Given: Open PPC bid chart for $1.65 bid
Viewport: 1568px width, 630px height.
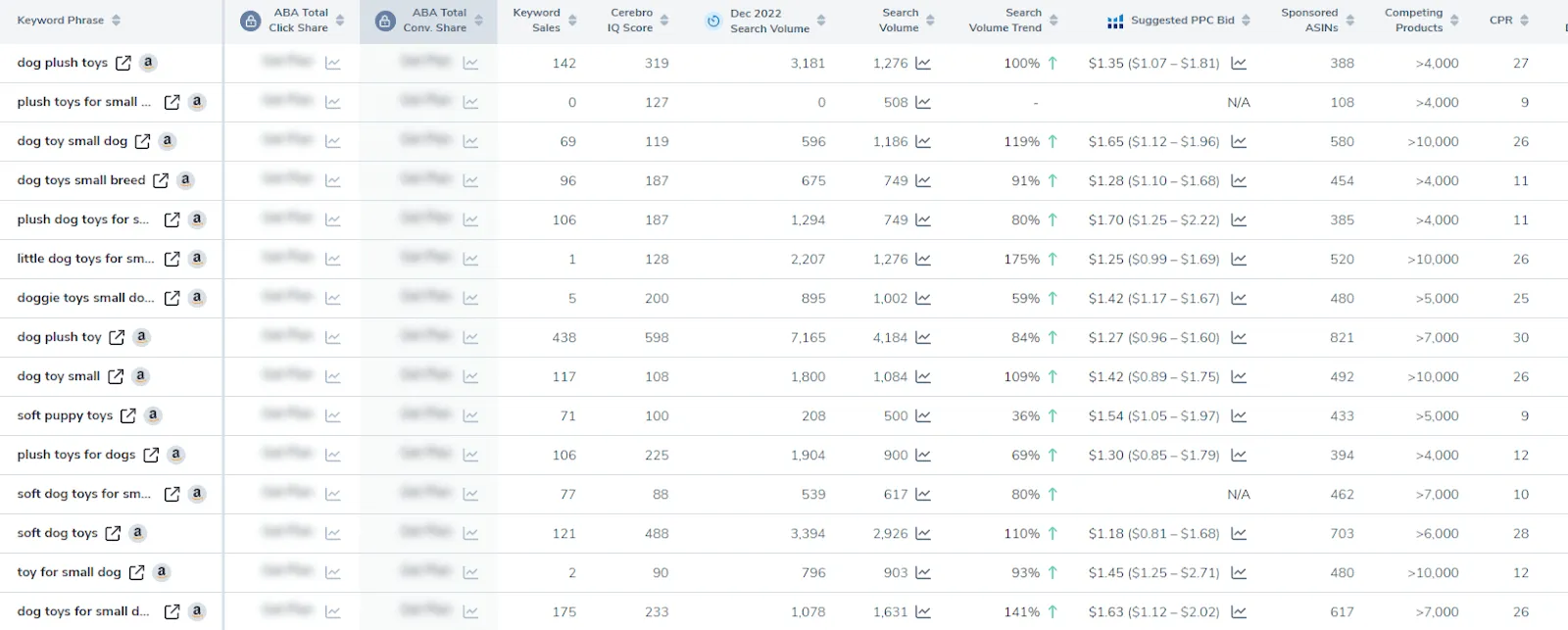Looking at the screenshot, I should (1239, 141).
